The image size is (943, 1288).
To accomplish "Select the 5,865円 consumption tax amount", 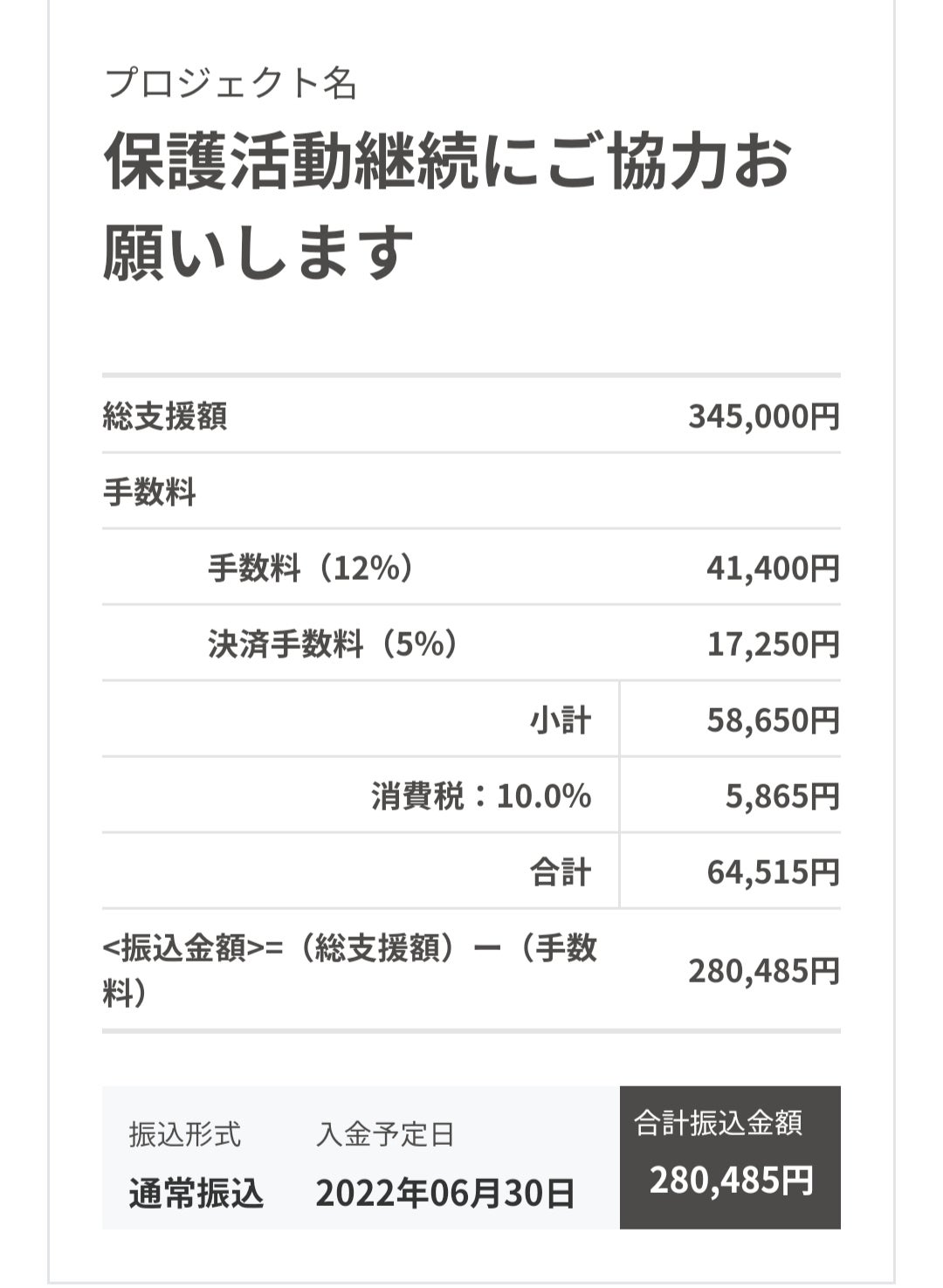I will (782, 796).
